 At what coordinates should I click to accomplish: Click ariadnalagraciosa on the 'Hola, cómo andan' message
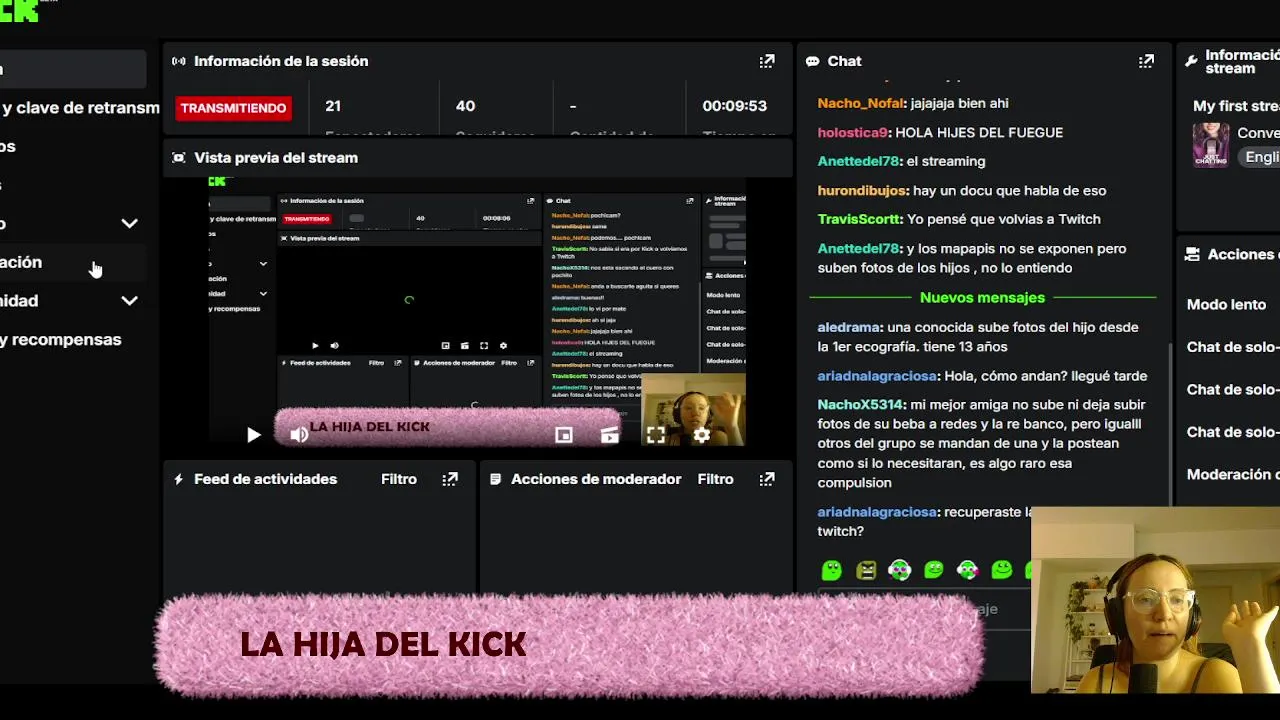[x=877, y=375]
